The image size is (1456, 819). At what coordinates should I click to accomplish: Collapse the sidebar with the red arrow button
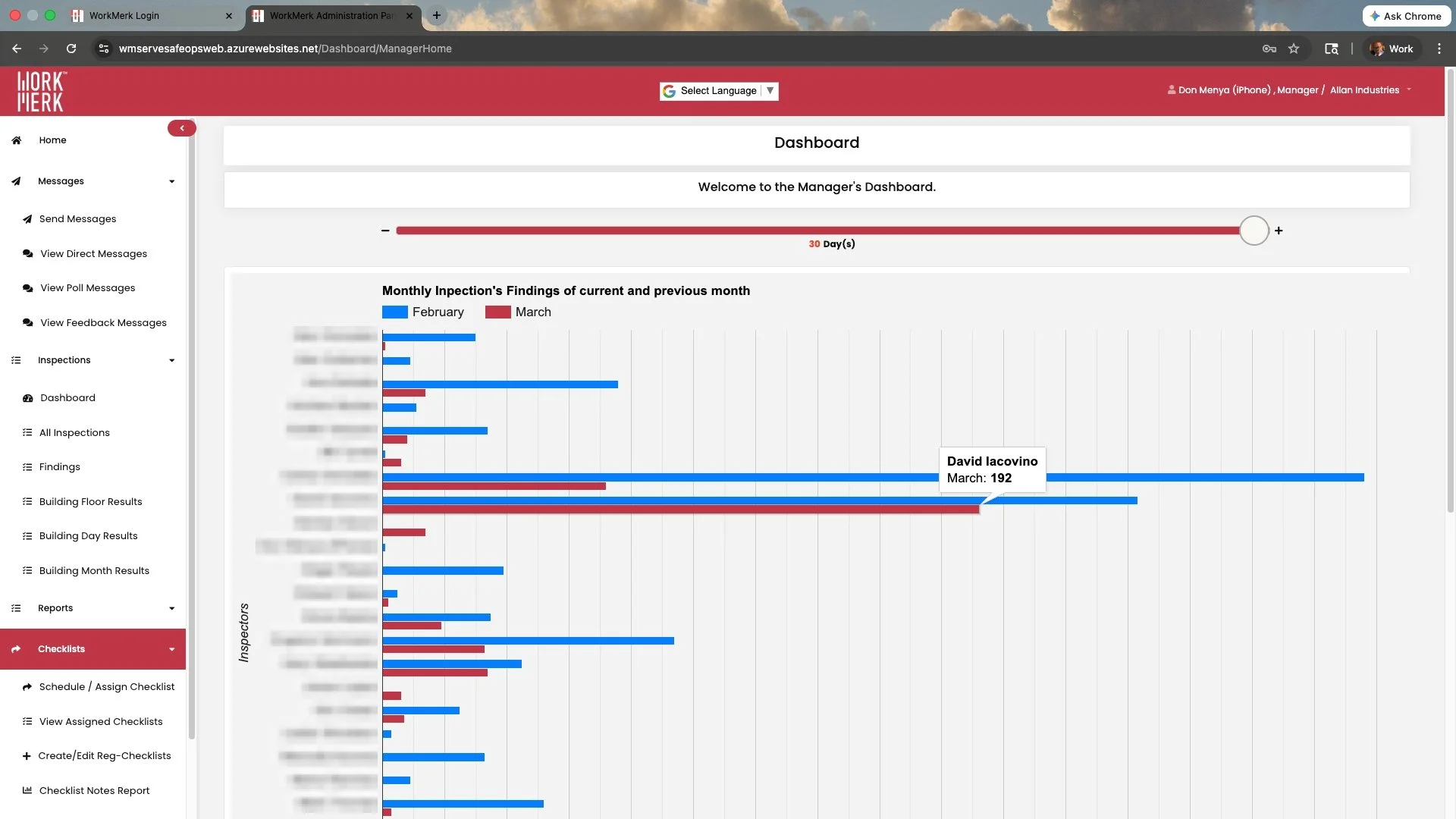coord(182,128)
